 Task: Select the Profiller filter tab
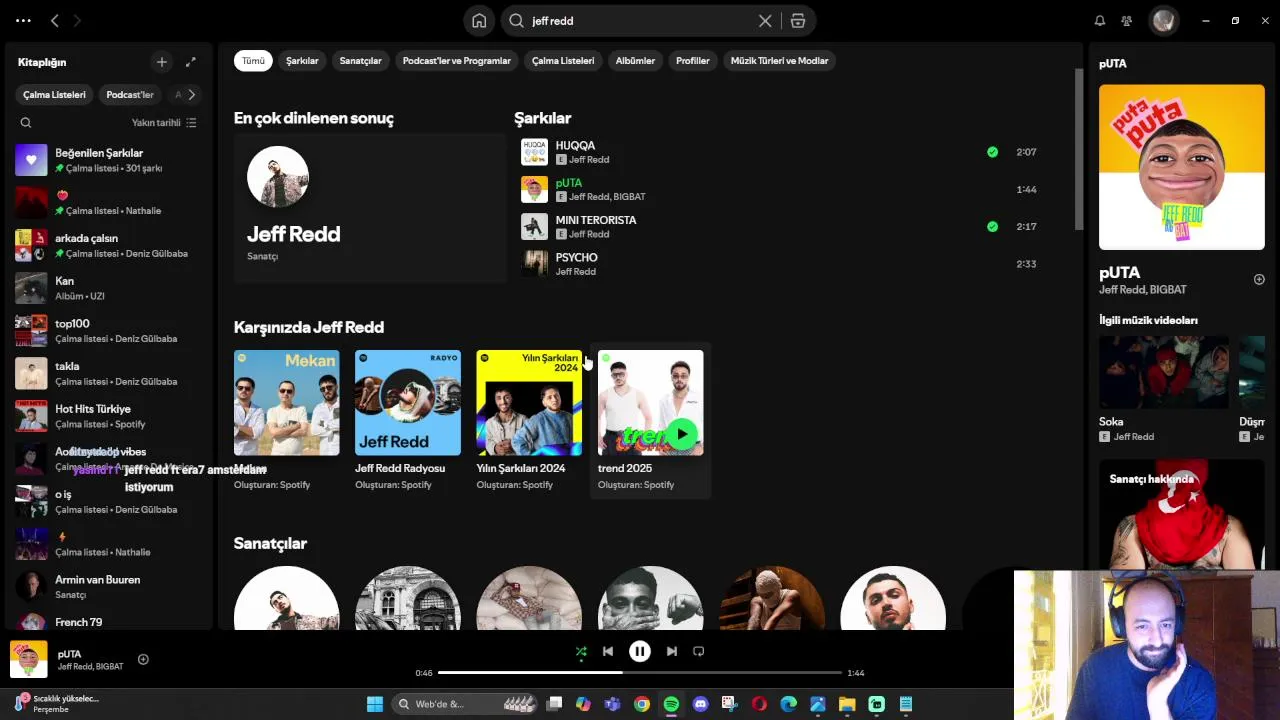pos(692,61)
